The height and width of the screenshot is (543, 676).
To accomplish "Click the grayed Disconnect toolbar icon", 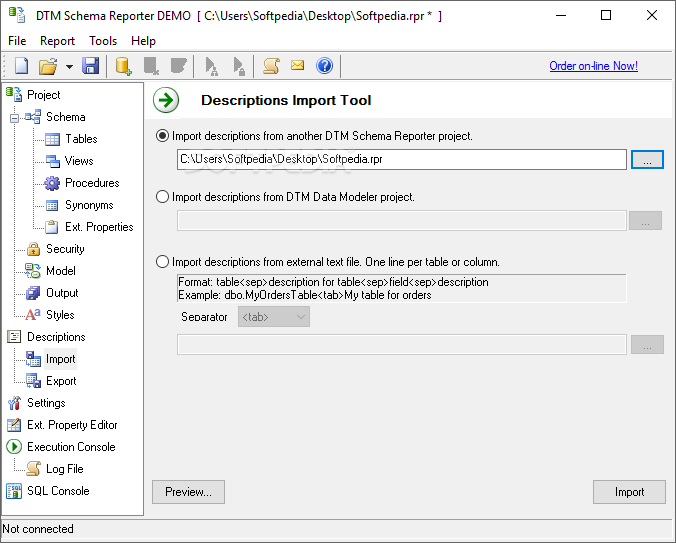I will [x=151, y=66].
